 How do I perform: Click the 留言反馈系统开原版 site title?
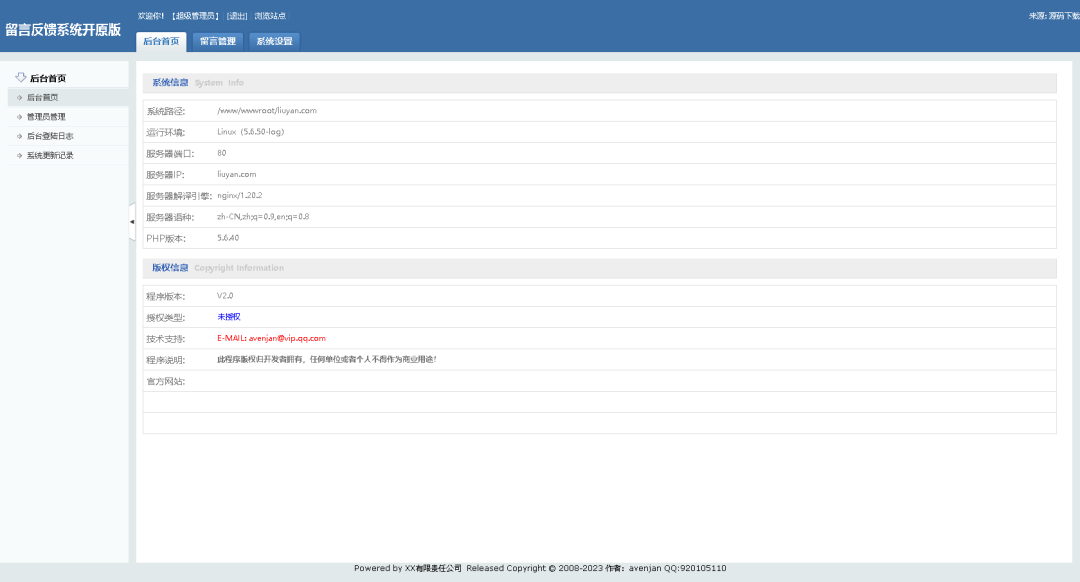click(x=63, y=30)
